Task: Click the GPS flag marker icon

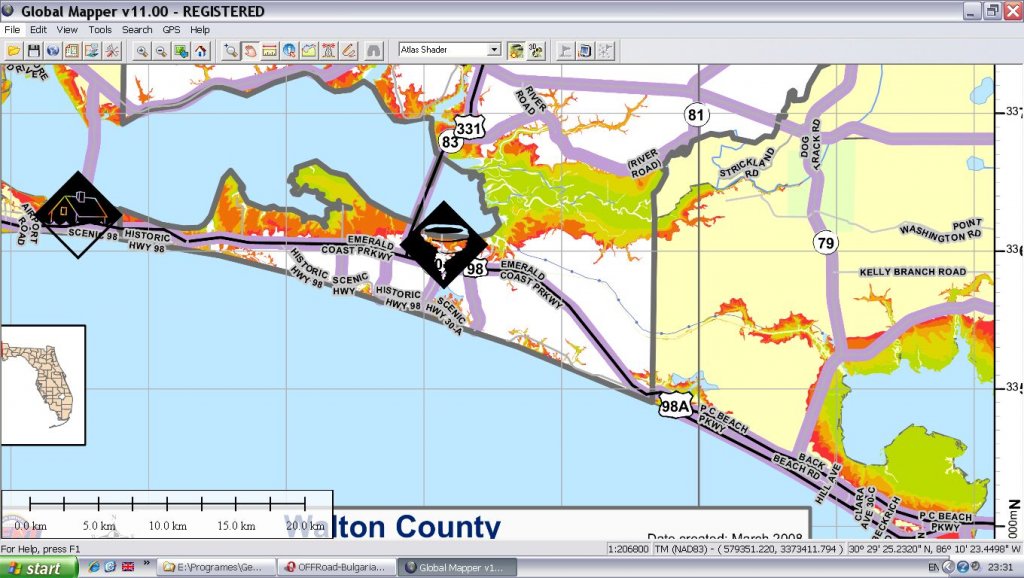Action: tap(566, 50)
